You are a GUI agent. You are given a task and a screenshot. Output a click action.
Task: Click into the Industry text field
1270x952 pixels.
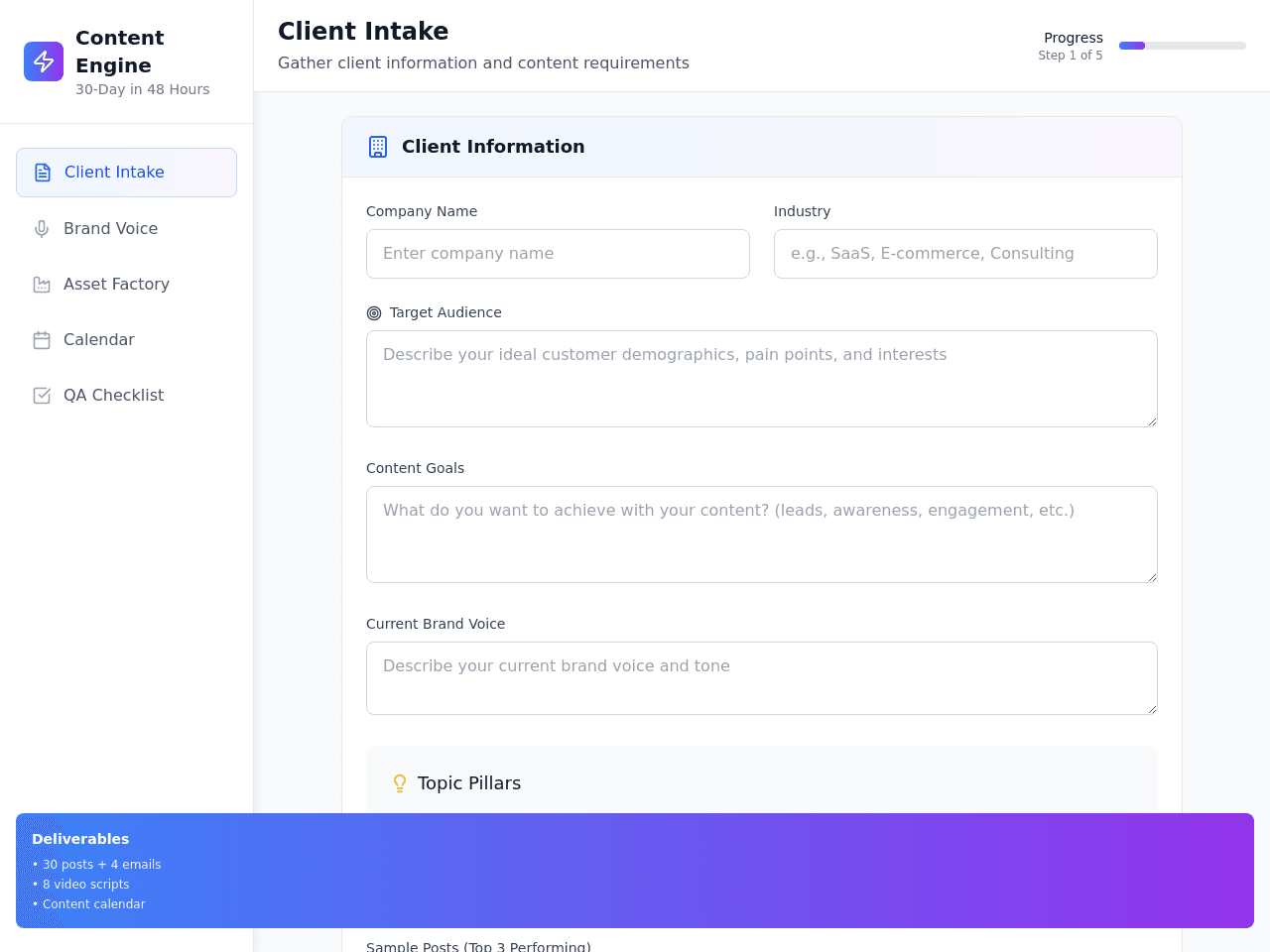click(965, 254)
